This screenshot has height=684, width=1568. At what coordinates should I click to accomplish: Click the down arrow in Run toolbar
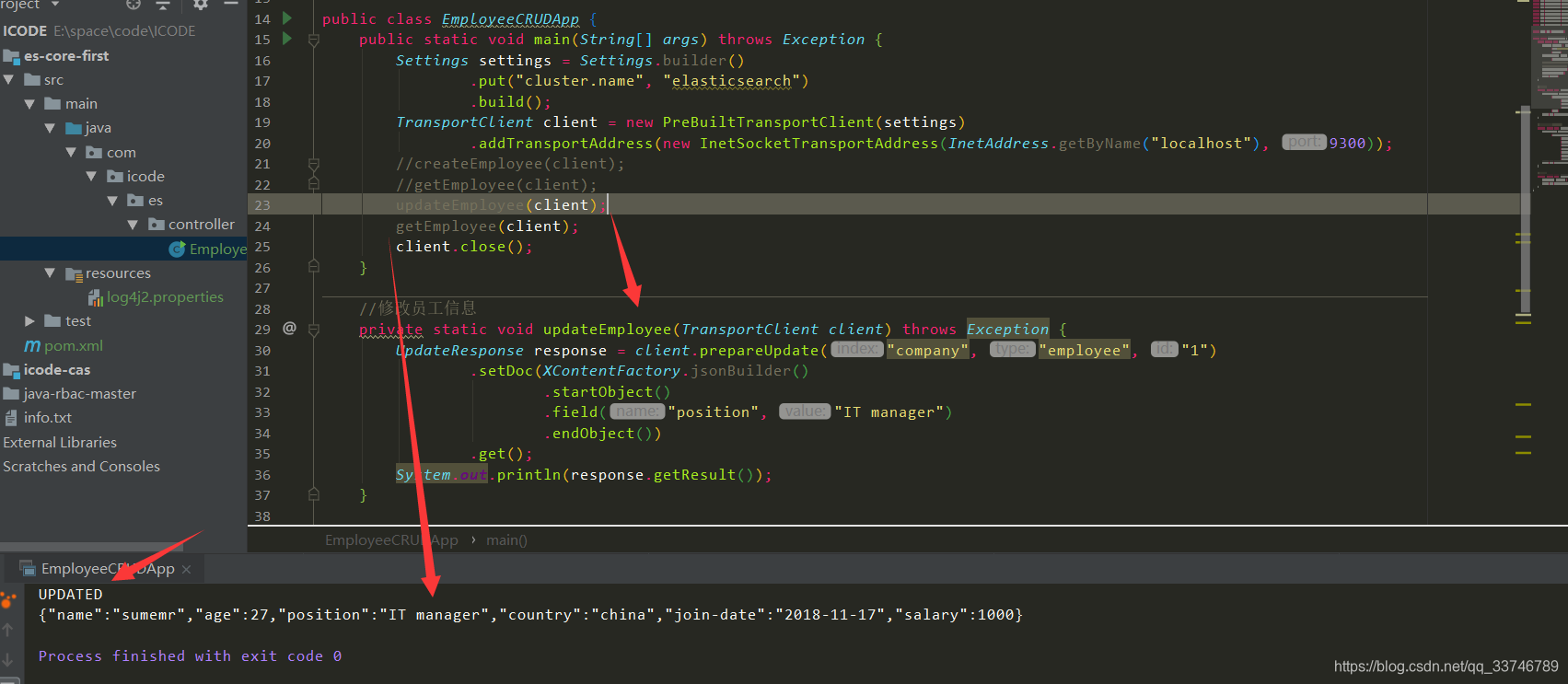[7, 659]
